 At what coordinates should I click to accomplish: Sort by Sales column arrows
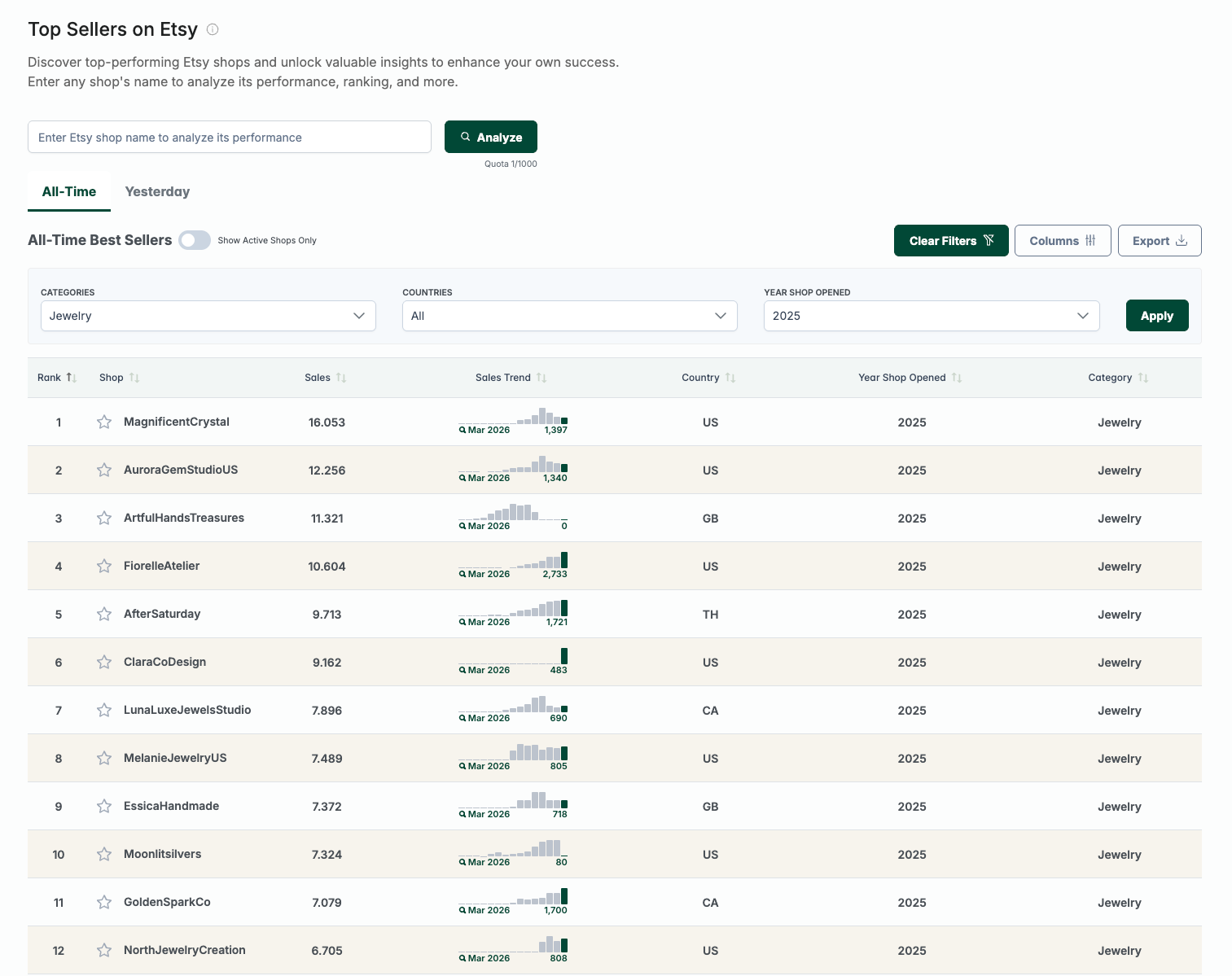pyautogui.click(x=341, y=378)
